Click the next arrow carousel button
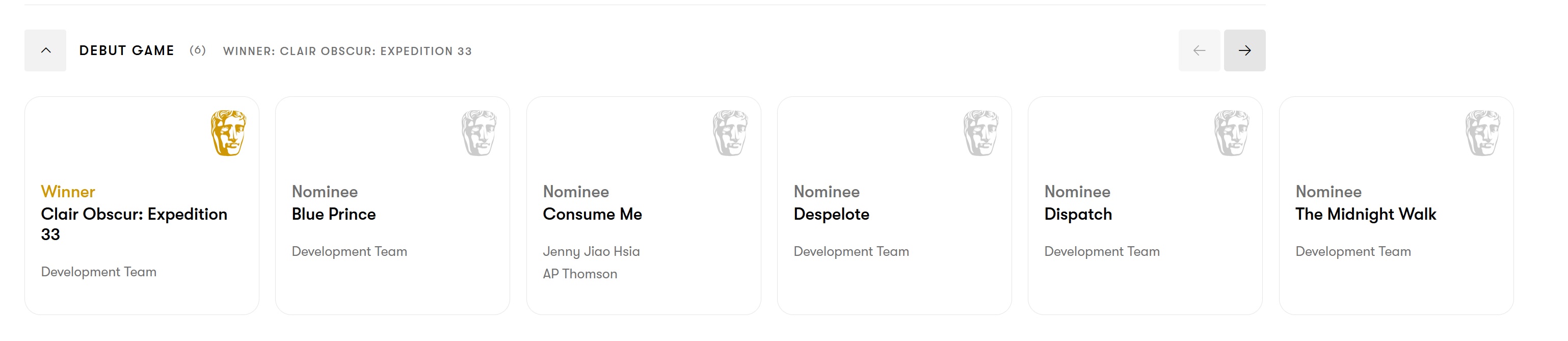The height and width of the screenshot is (341, 1568). tap(1244, 50)
